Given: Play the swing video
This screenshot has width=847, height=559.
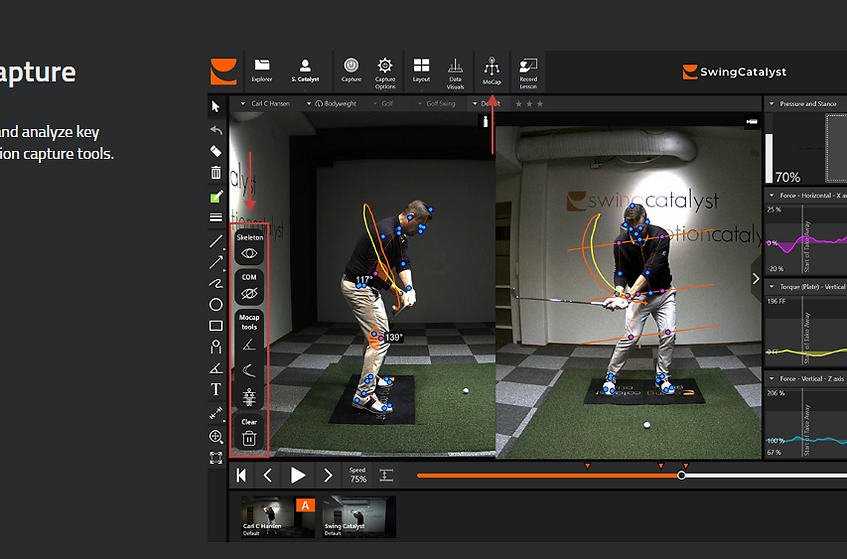Looking at the screenshot, I should click(x=298, y=475).
